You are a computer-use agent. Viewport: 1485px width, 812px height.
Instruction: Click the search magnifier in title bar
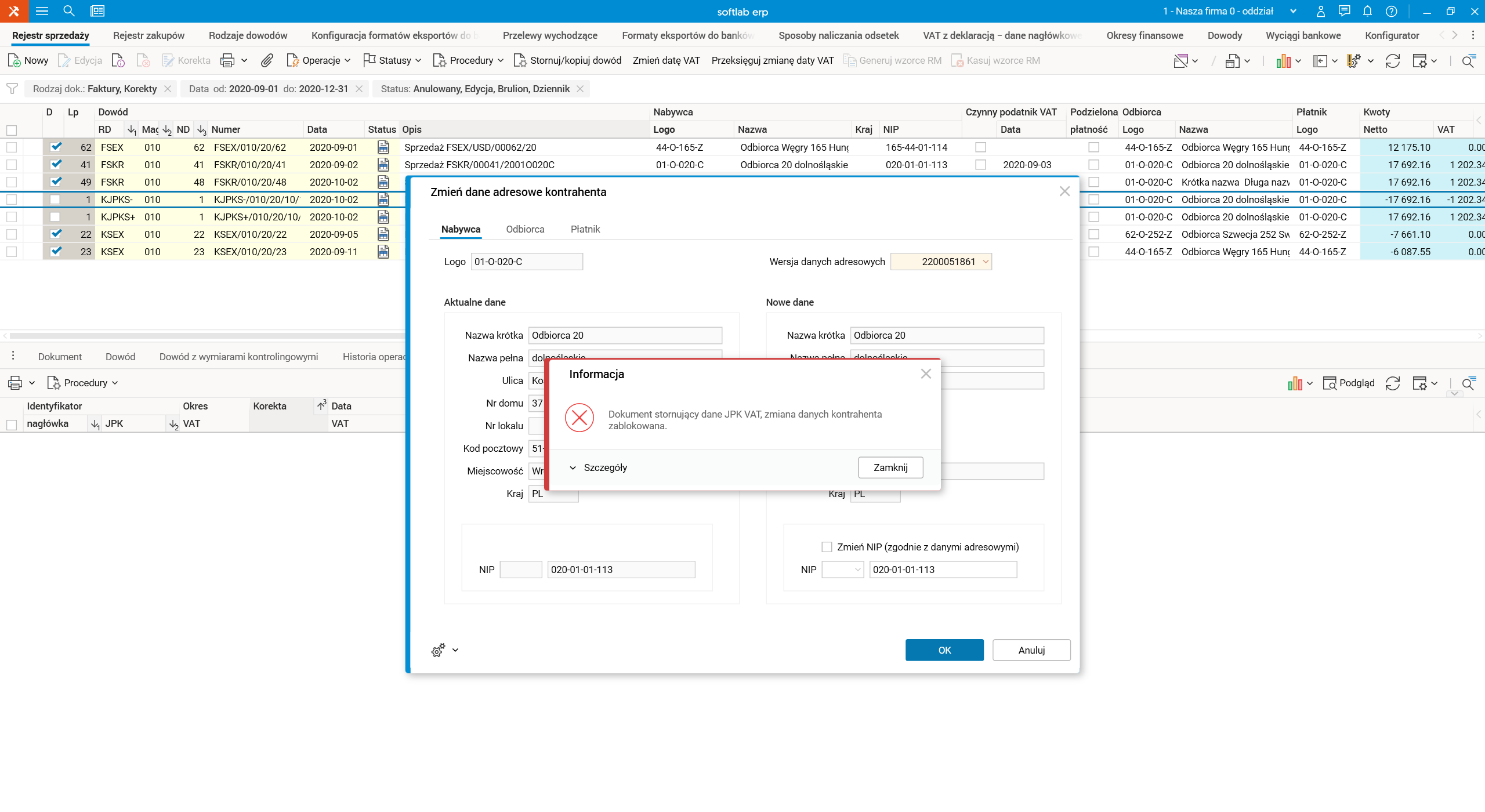point(69,11)
